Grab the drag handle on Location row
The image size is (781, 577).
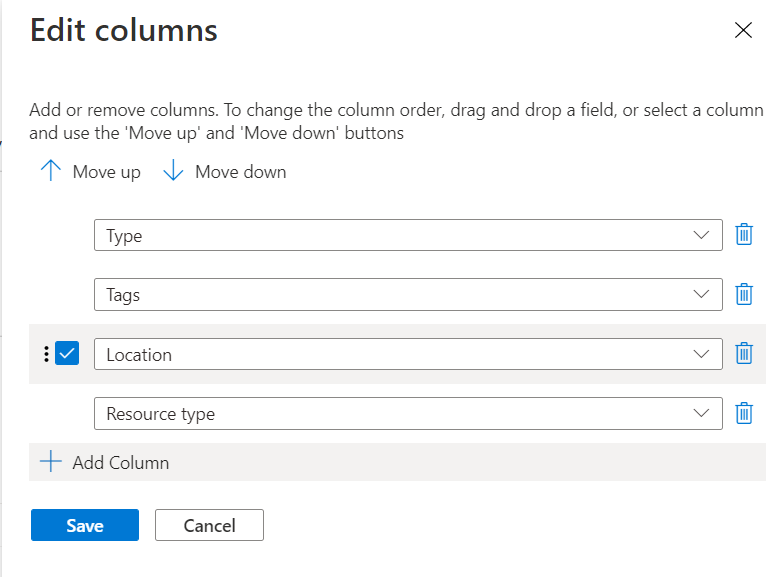point(46,354)
